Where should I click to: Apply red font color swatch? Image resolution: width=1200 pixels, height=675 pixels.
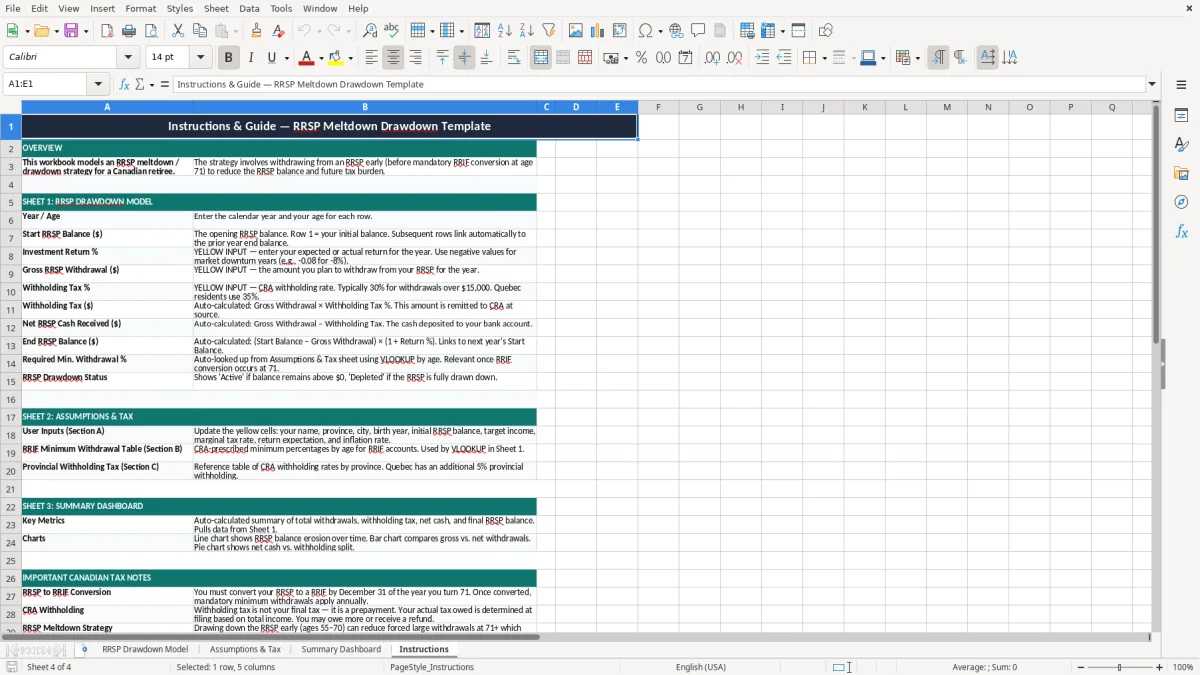306,58
